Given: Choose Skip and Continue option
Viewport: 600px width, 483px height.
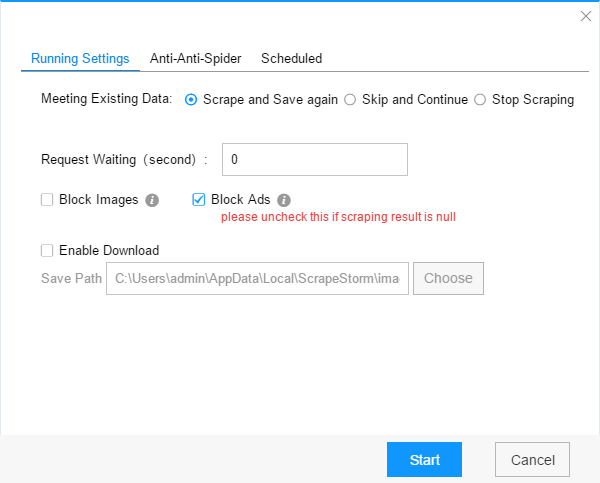Looking at the screenshot, I should pyautogui.click(x=350, y=100).
